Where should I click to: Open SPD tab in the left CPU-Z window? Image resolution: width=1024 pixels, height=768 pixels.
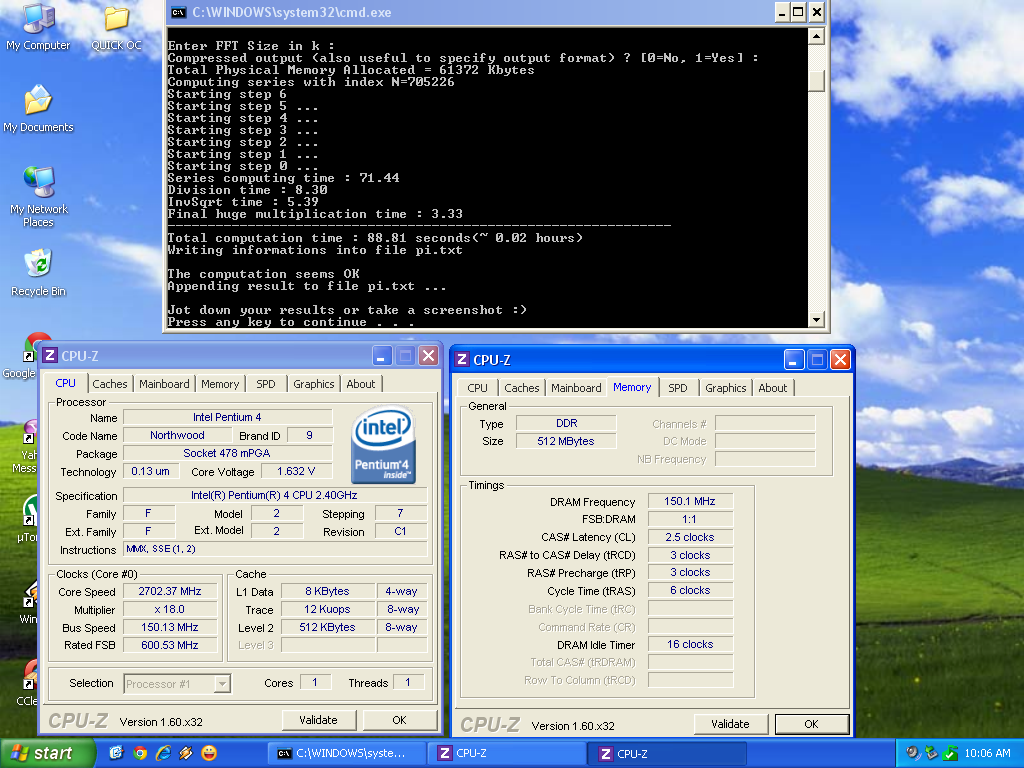(266, 384)
